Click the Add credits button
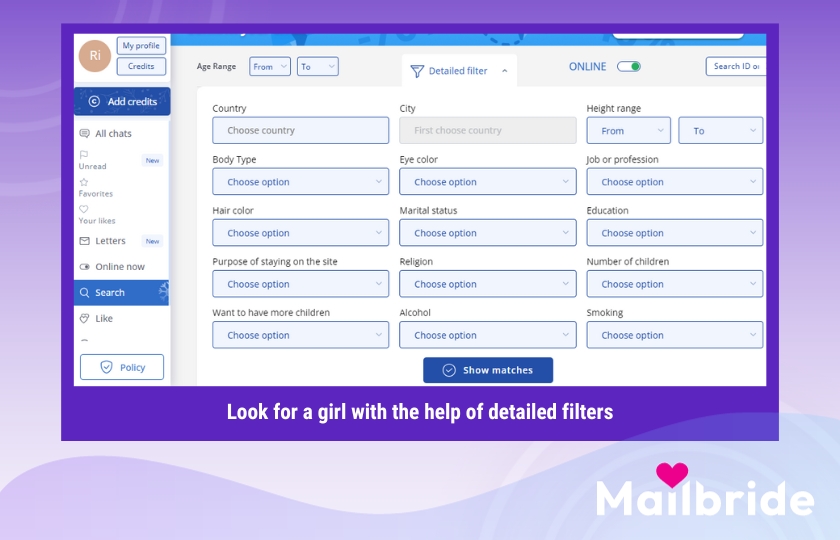 [x=122, y=101]
